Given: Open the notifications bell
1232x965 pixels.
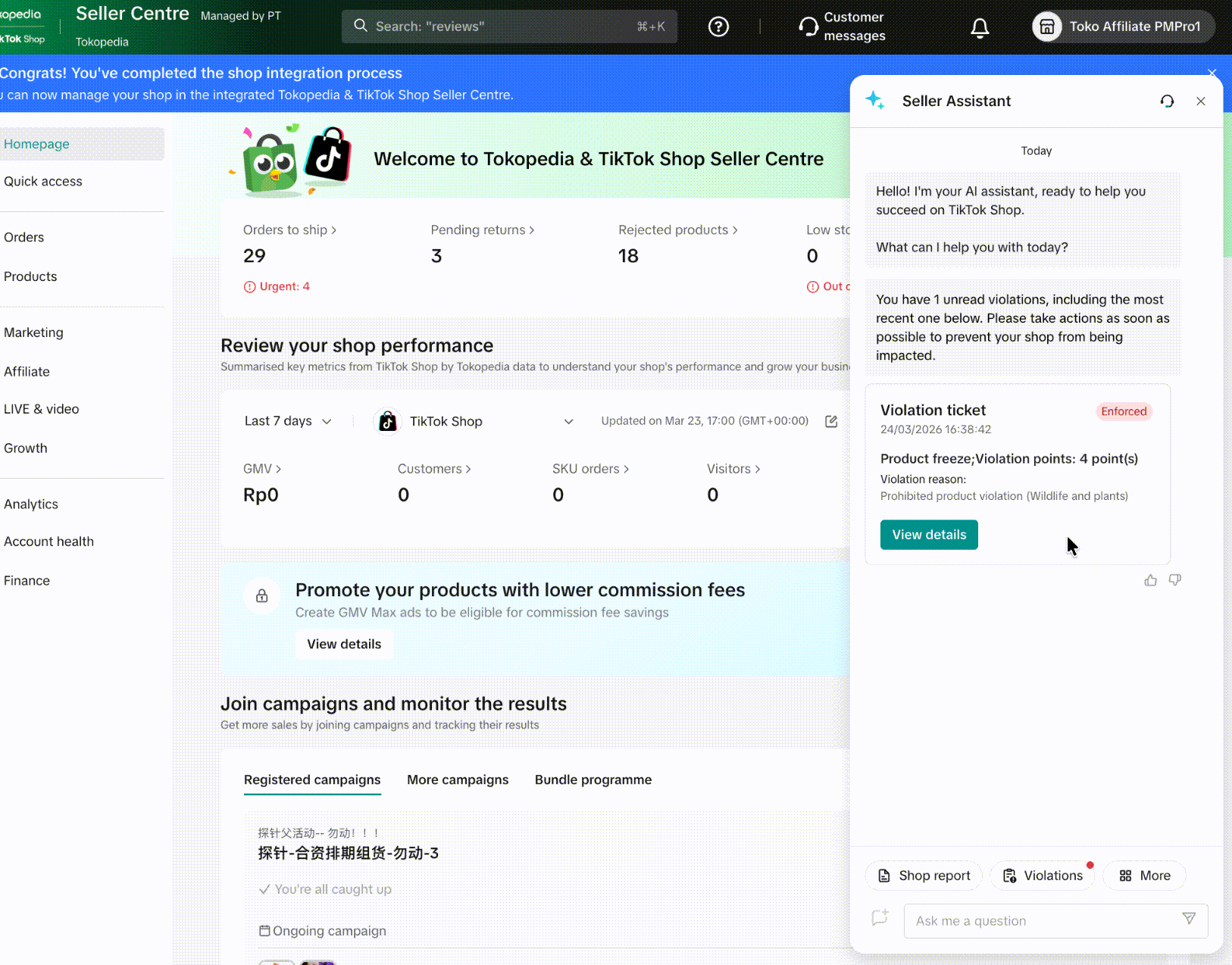Looking at the screenshot, I should (980, 27).
